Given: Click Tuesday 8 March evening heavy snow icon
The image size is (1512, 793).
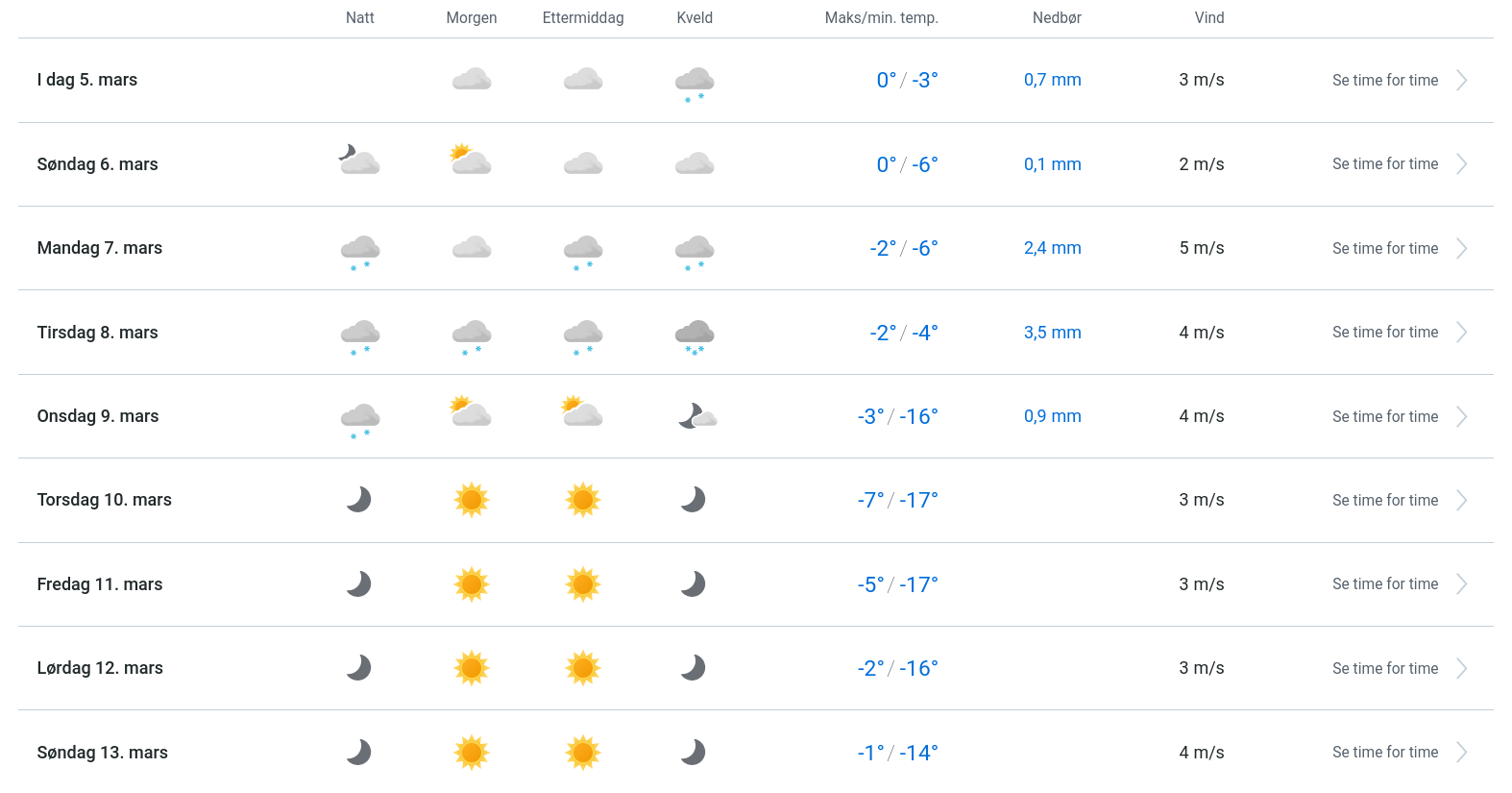Looking at the screenshot, I should pos(695,335).
